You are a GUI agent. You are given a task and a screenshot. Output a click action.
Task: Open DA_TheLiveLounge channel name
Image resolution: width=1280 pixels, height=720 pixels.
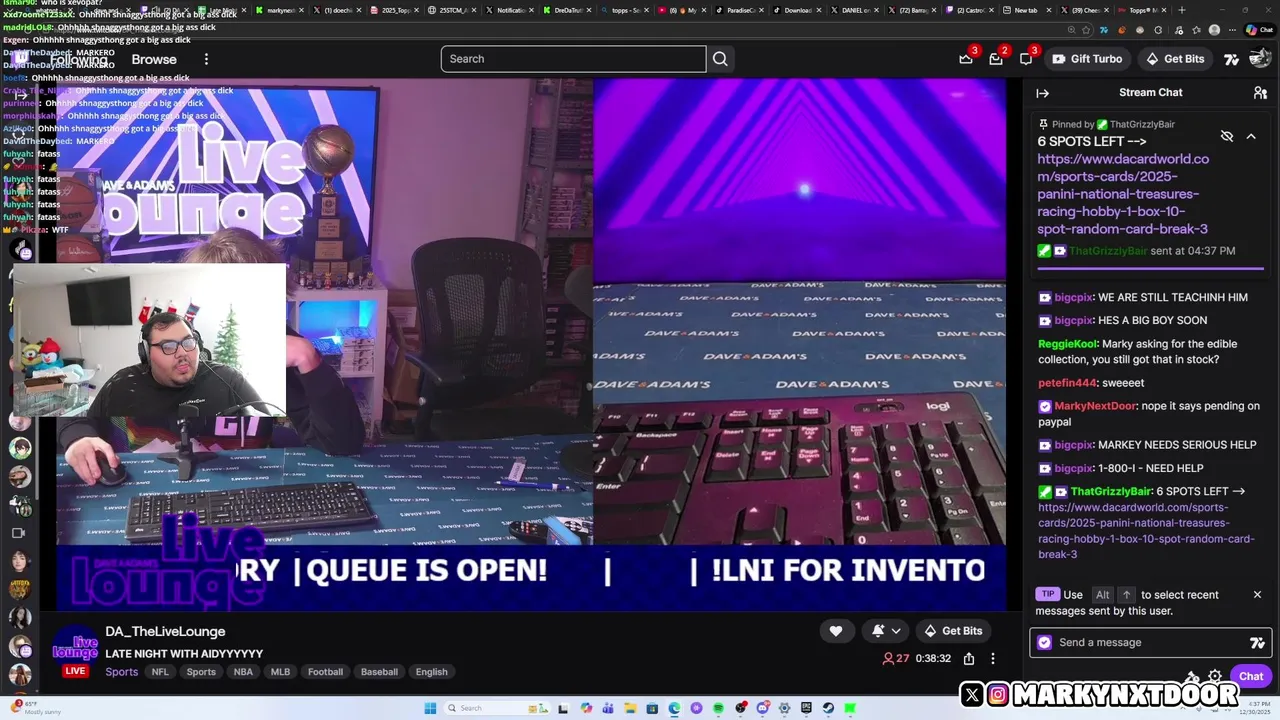pyautogui.click(x=165, y=631)
